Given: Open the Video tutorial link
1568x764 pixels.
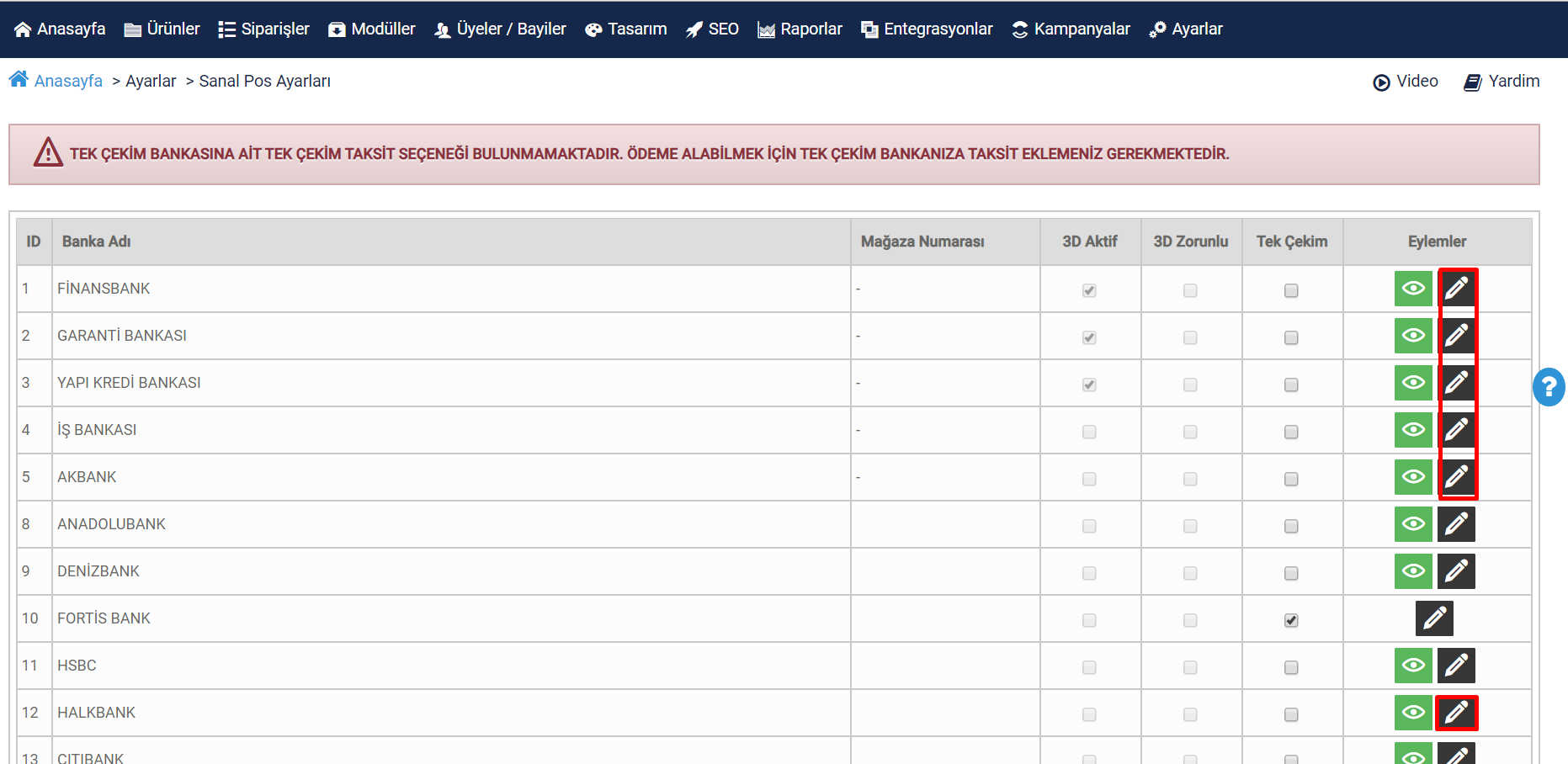Looking at the screenshot, I should point(1405,82).
